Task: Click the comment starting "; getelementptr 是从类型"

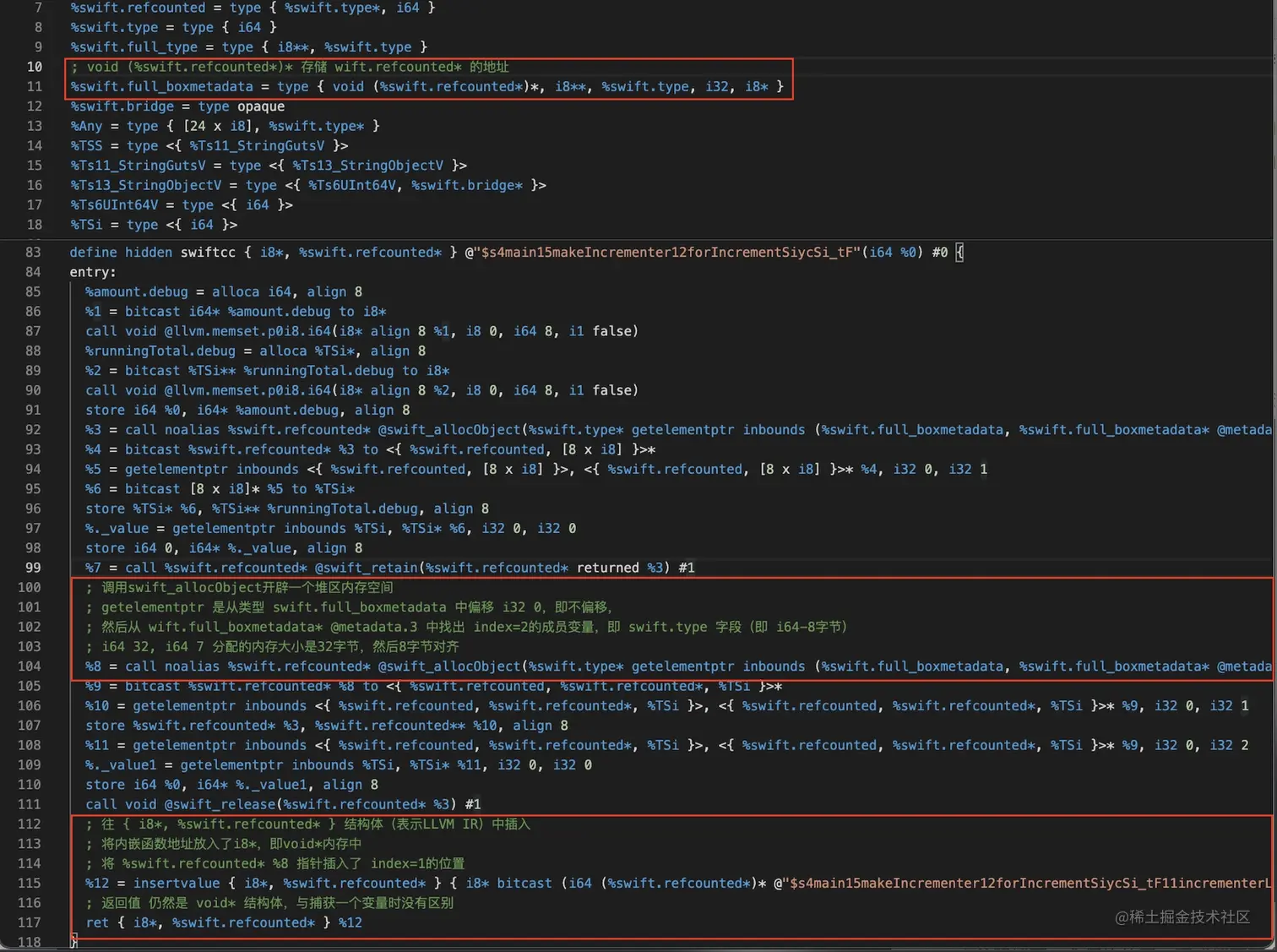Action: click(349, 607)
